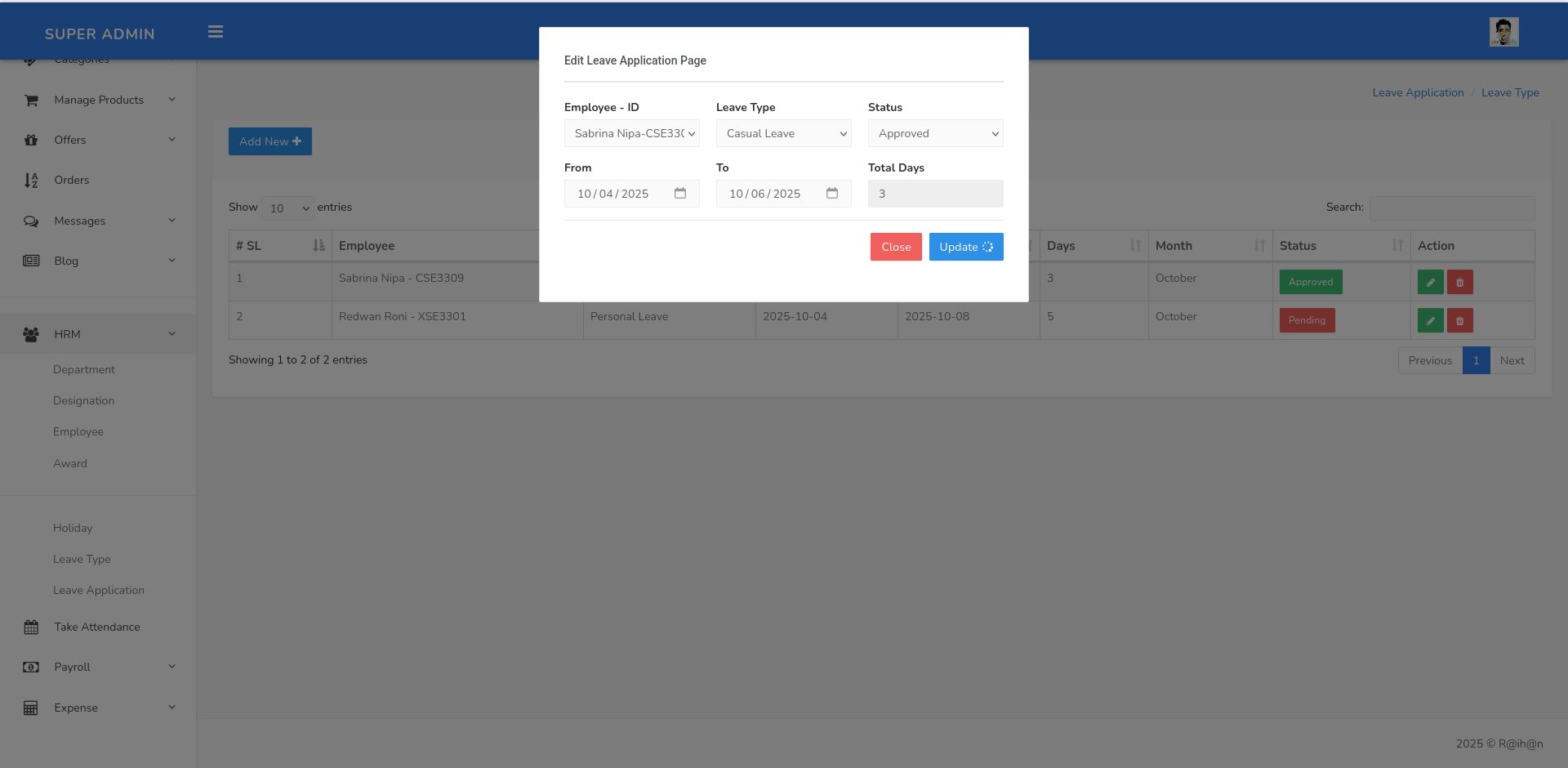Click the Add New button
Viewport: 1568px width, 768px height.
[x=270, y=141]
